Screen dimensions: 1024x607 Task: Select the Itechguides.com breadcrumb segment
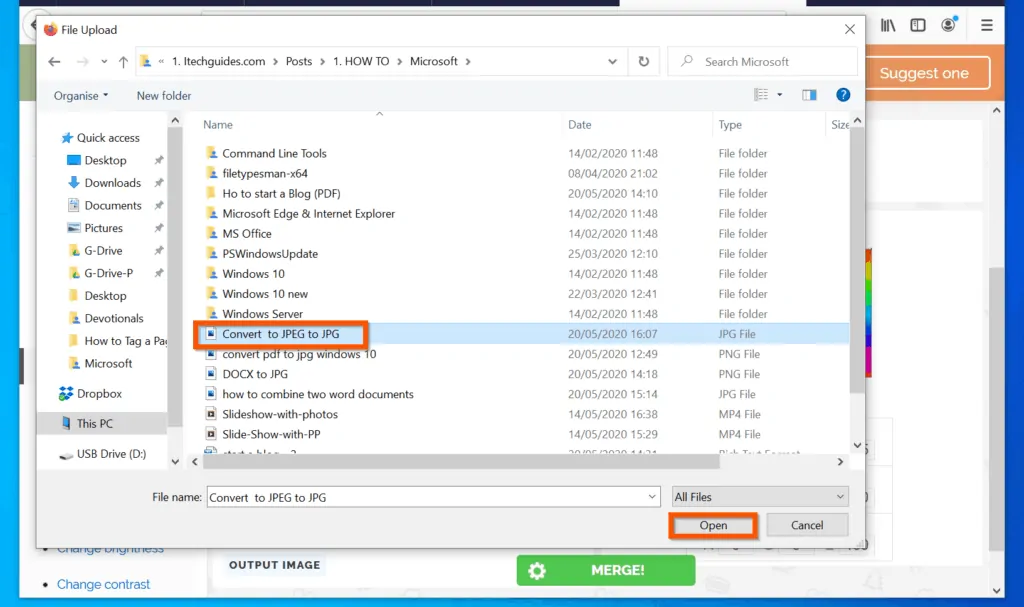point(218,61)
